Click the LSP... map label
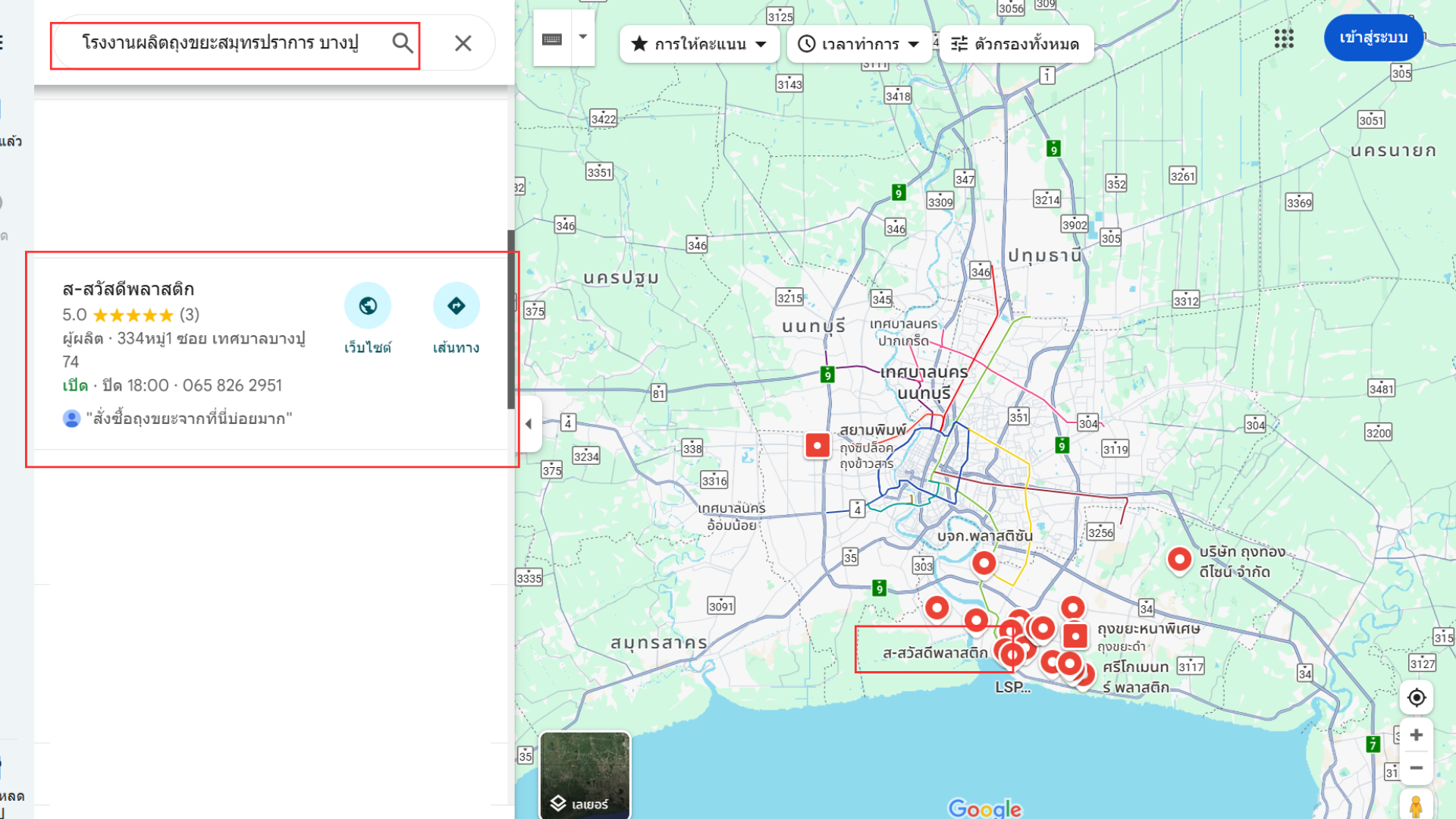The image size is (1456, 819). click(1012, 687)
